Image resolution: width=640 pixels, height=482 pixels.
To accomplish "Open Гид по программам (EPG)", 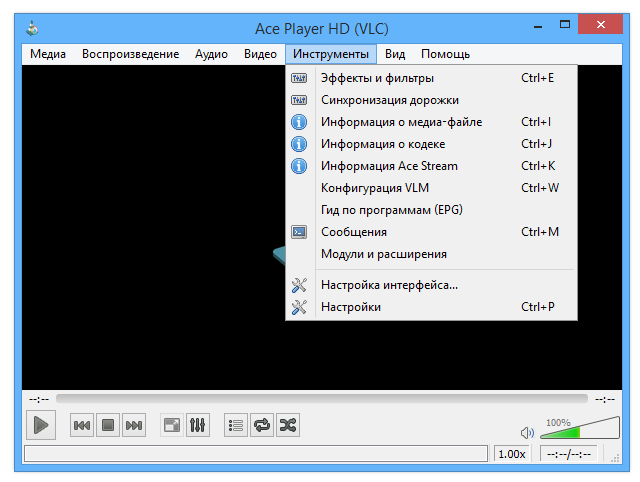I will [x=431, y=210].
